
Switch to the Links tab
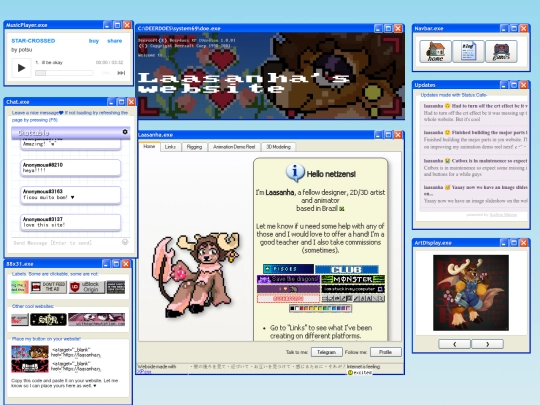tap(170, 147)
